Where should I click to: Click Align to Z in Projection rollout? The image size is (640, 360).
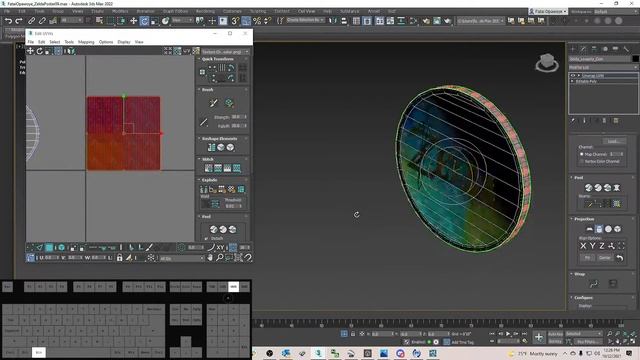click(x=602, y=246)
